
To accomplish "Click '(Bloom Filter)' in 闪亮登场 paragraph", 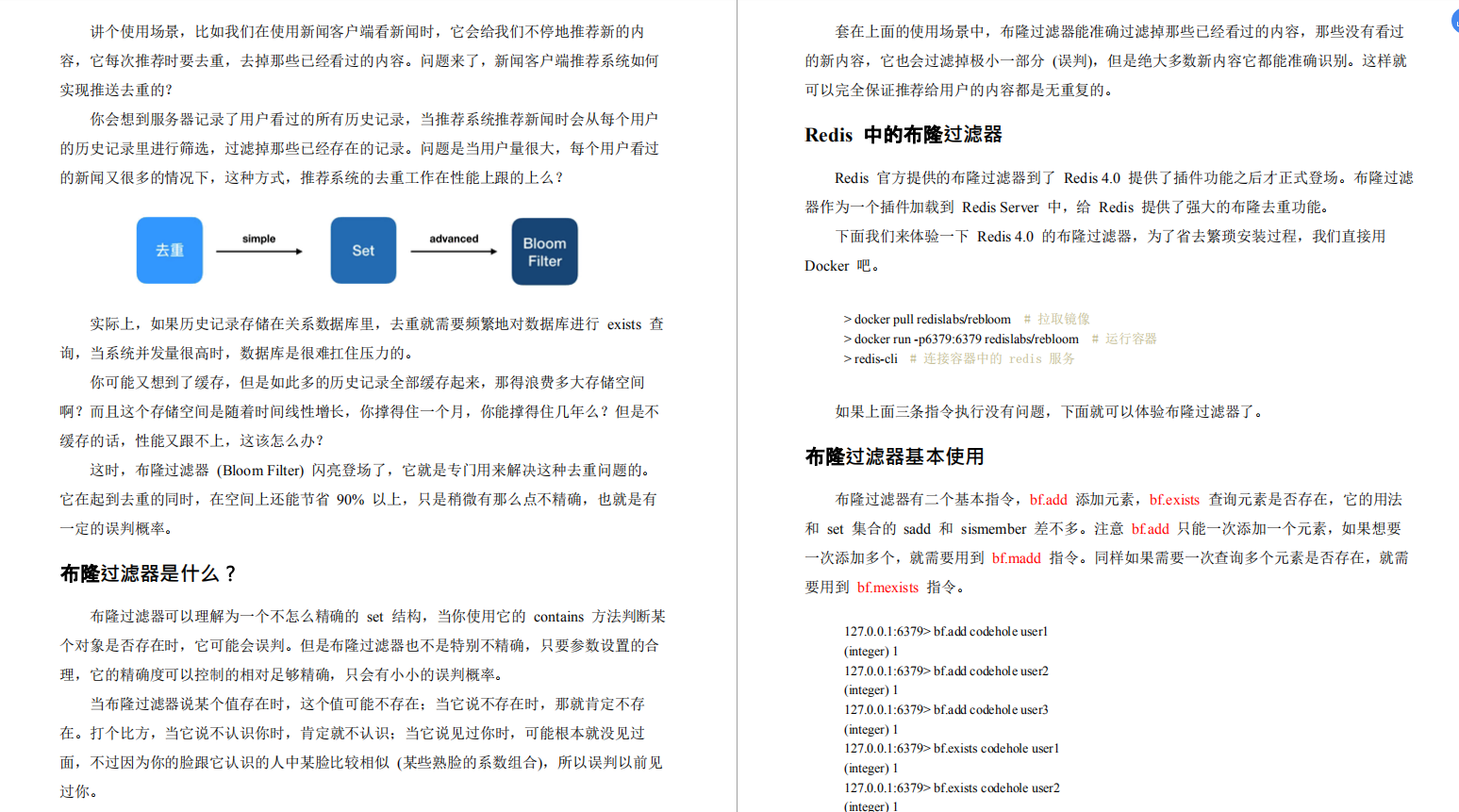I will tap(260, 471).
